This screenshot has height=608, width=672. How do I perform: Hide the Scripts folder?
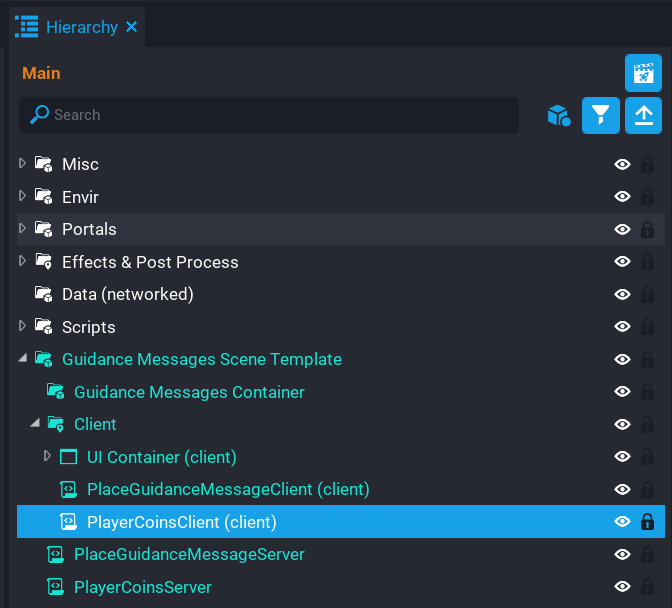point(622,327)
